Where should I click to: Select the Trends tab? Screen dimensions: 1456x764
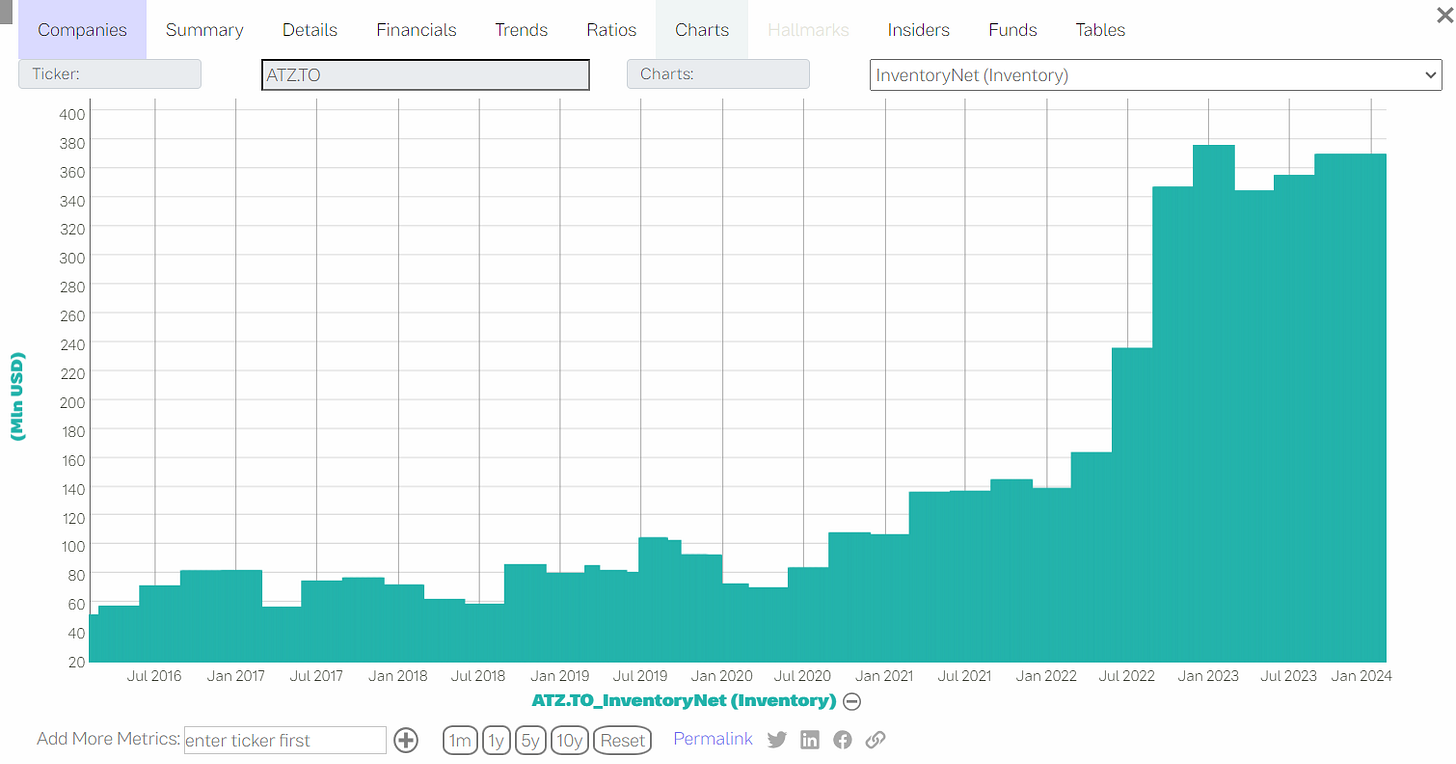(x=521, y=30)
